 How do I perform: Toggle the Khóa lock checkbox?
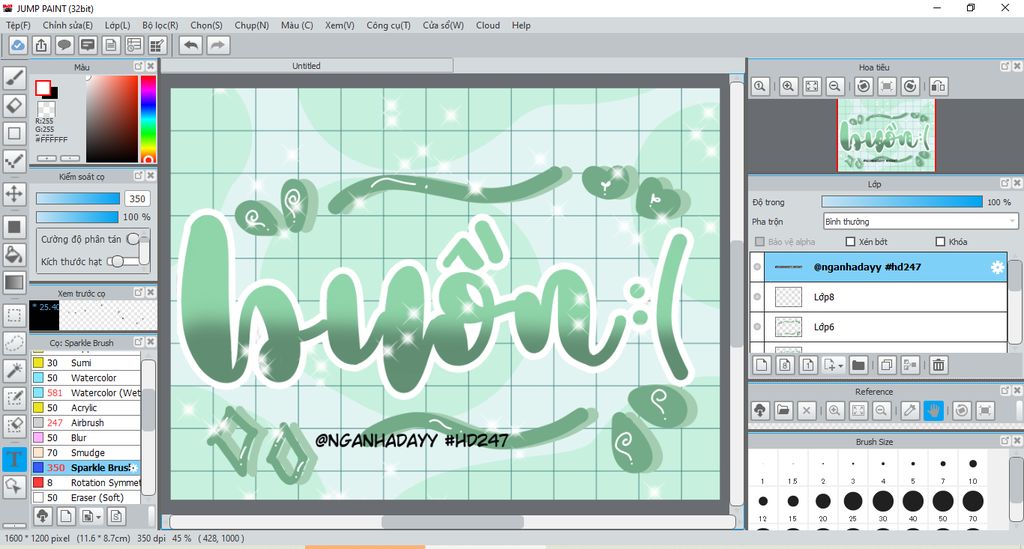point(940,242)
